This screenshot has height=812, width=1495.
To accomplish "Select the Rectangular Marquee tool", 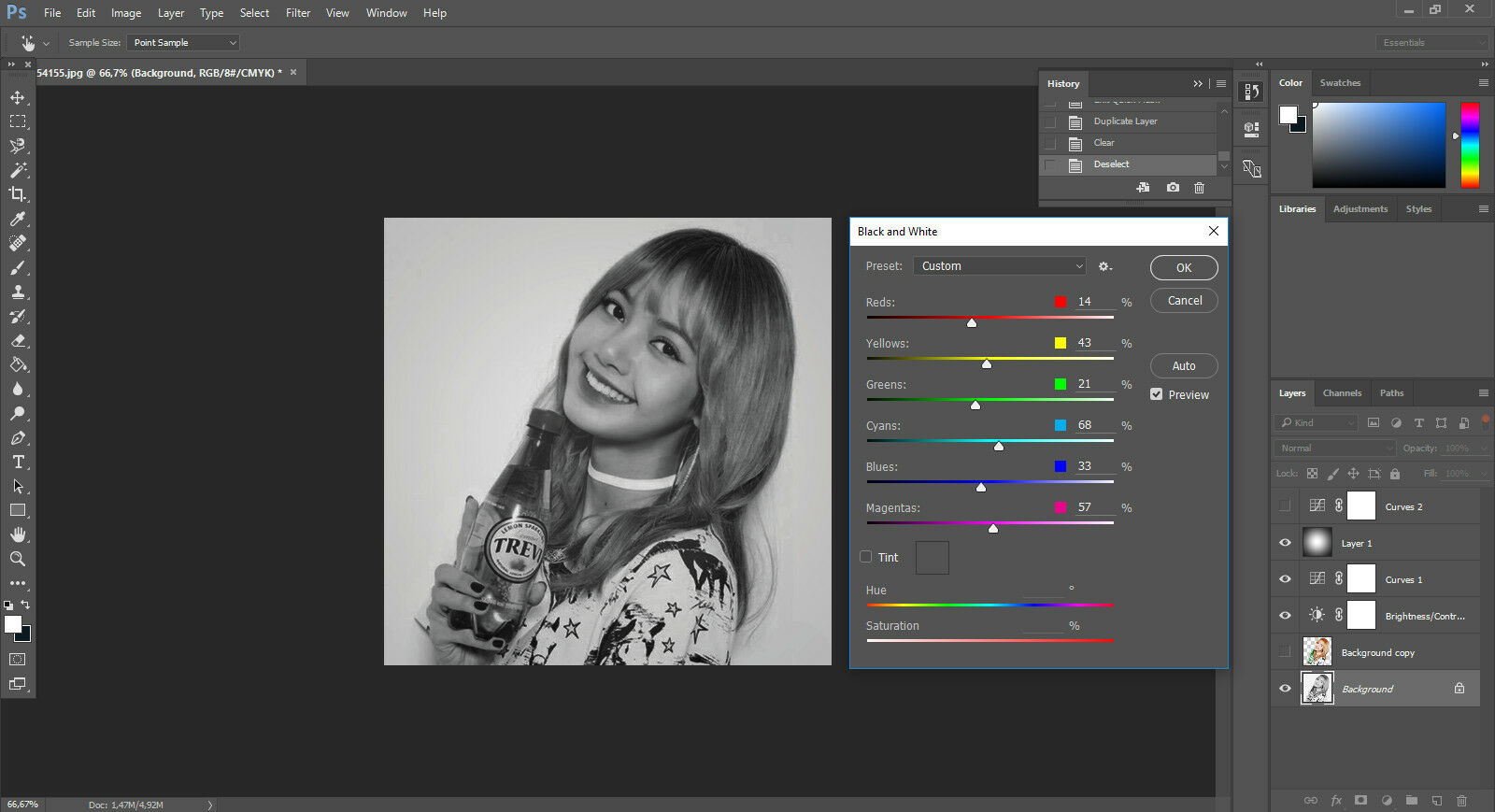I will [18, 121].
